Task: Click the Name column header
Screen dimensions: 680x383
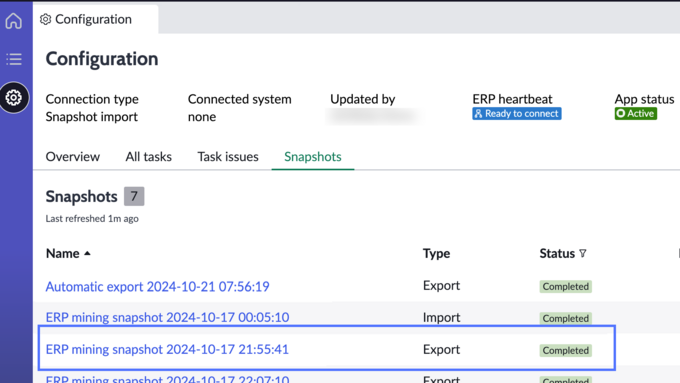Action: (x=62, y=253)
